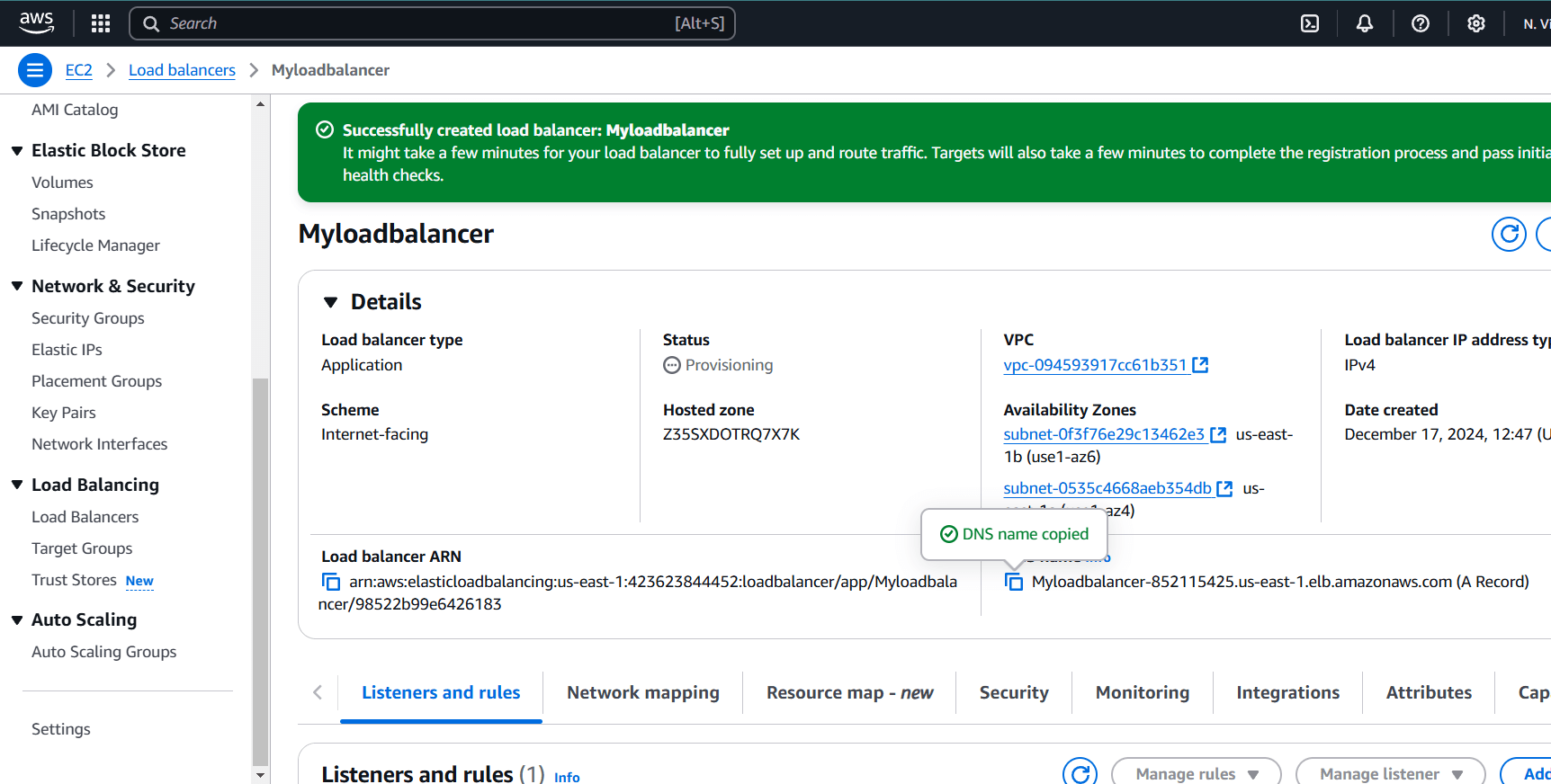Screen dimensions: 1551x784
Task: Open the settings gear icon
Action: [x=1476, y=23]
